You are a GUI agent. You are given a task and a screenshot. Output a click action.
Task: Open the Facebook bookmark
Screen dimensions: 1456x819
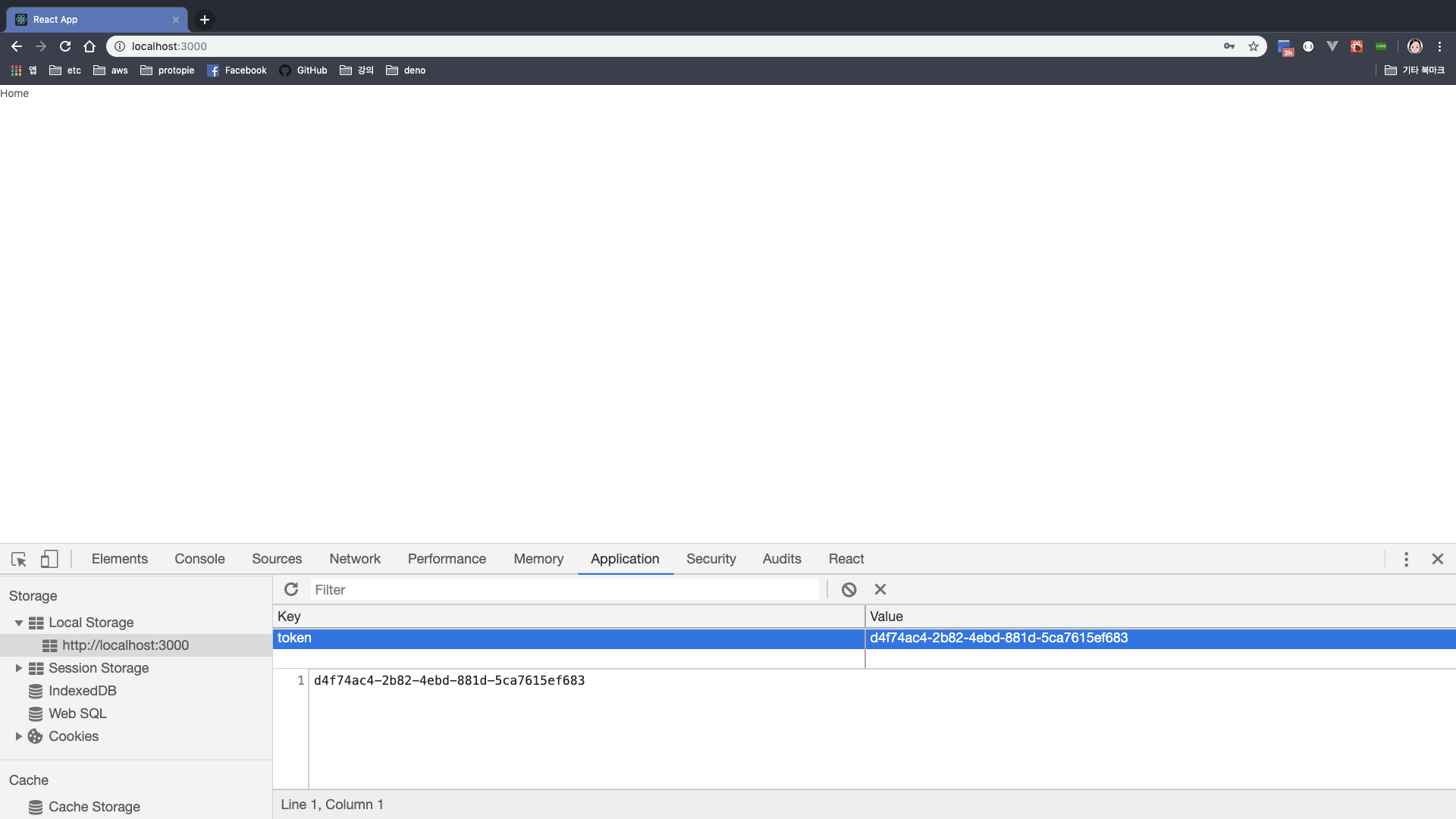(237, 71)
